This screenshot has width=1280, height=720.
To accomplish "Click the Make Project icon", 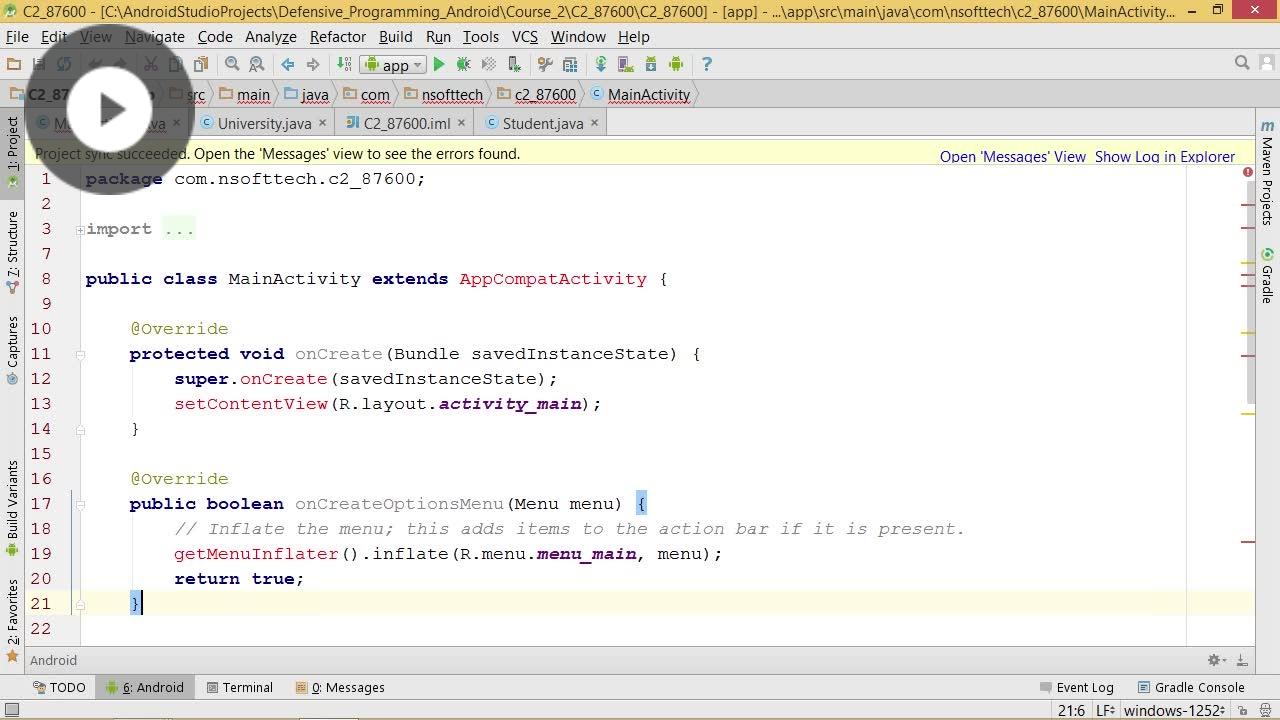I will point(344,64).
